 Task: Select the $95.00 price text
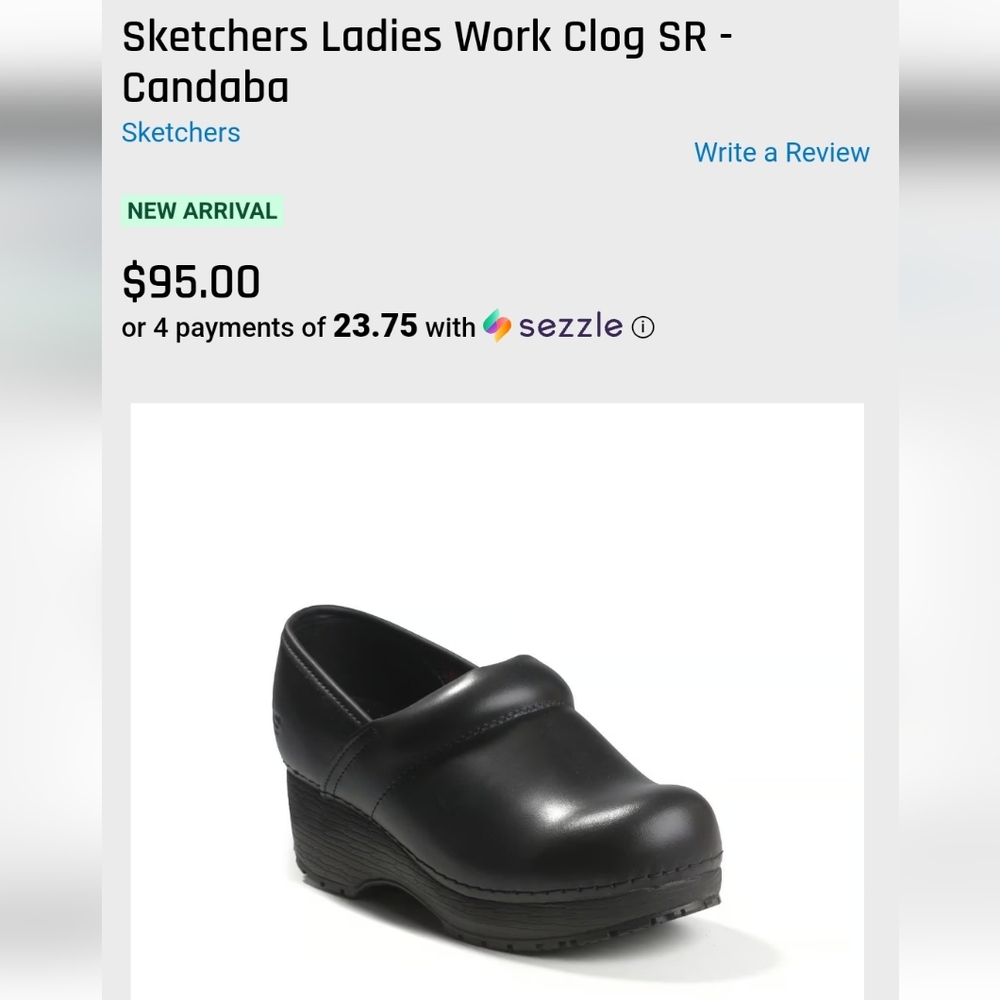(190, 281)
